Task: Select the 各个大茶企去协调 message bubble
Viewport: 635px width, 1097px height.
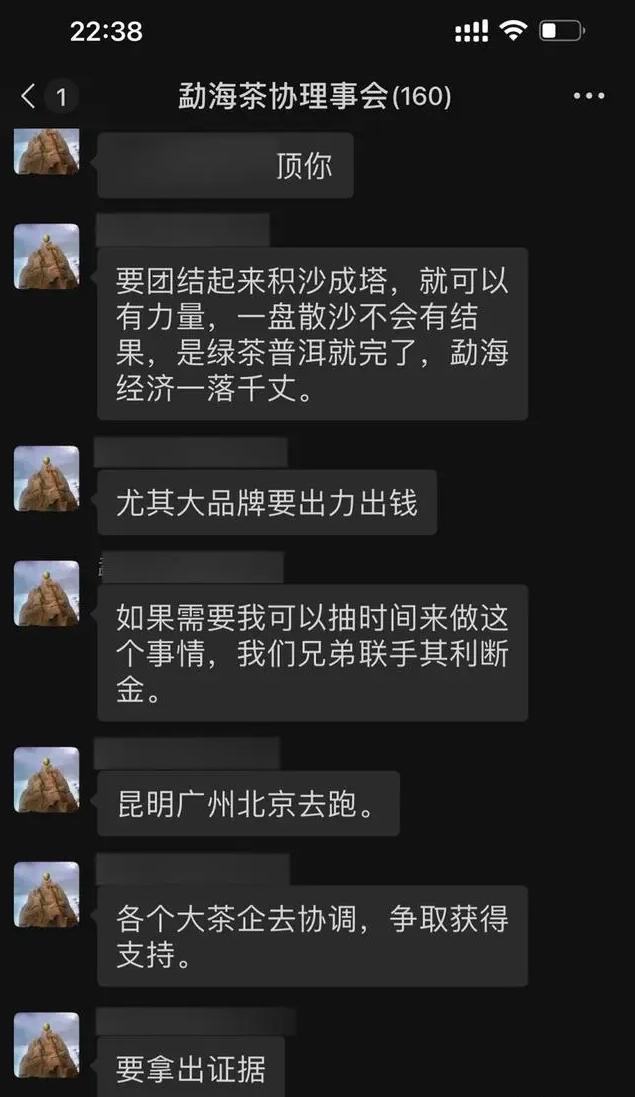Action: (x=313, y=936)
